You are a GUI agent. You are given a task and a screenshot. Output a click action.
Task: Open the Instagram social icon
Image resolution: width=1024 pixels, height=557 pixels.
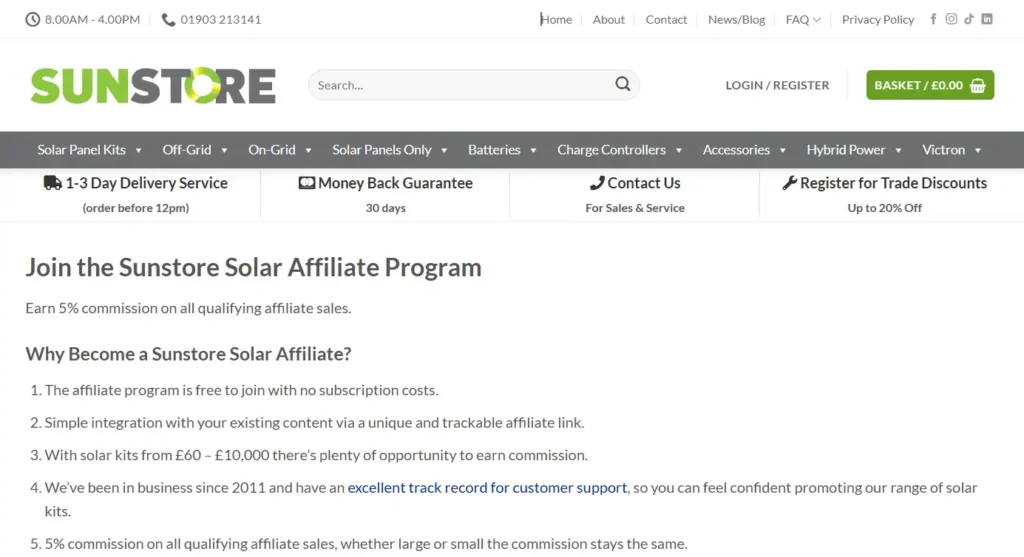click(x=951, y=19)
